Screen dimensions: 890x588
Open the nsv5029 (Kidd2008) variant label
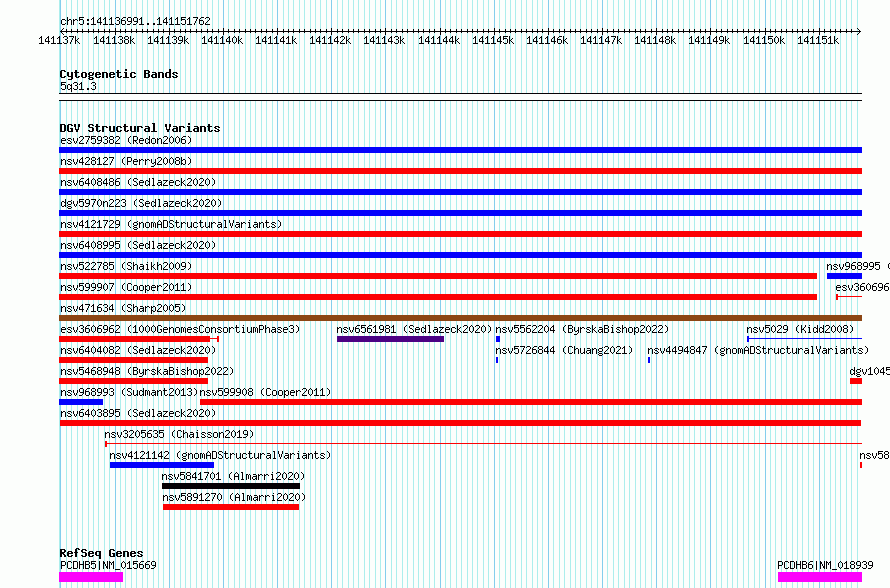(800, 329)
